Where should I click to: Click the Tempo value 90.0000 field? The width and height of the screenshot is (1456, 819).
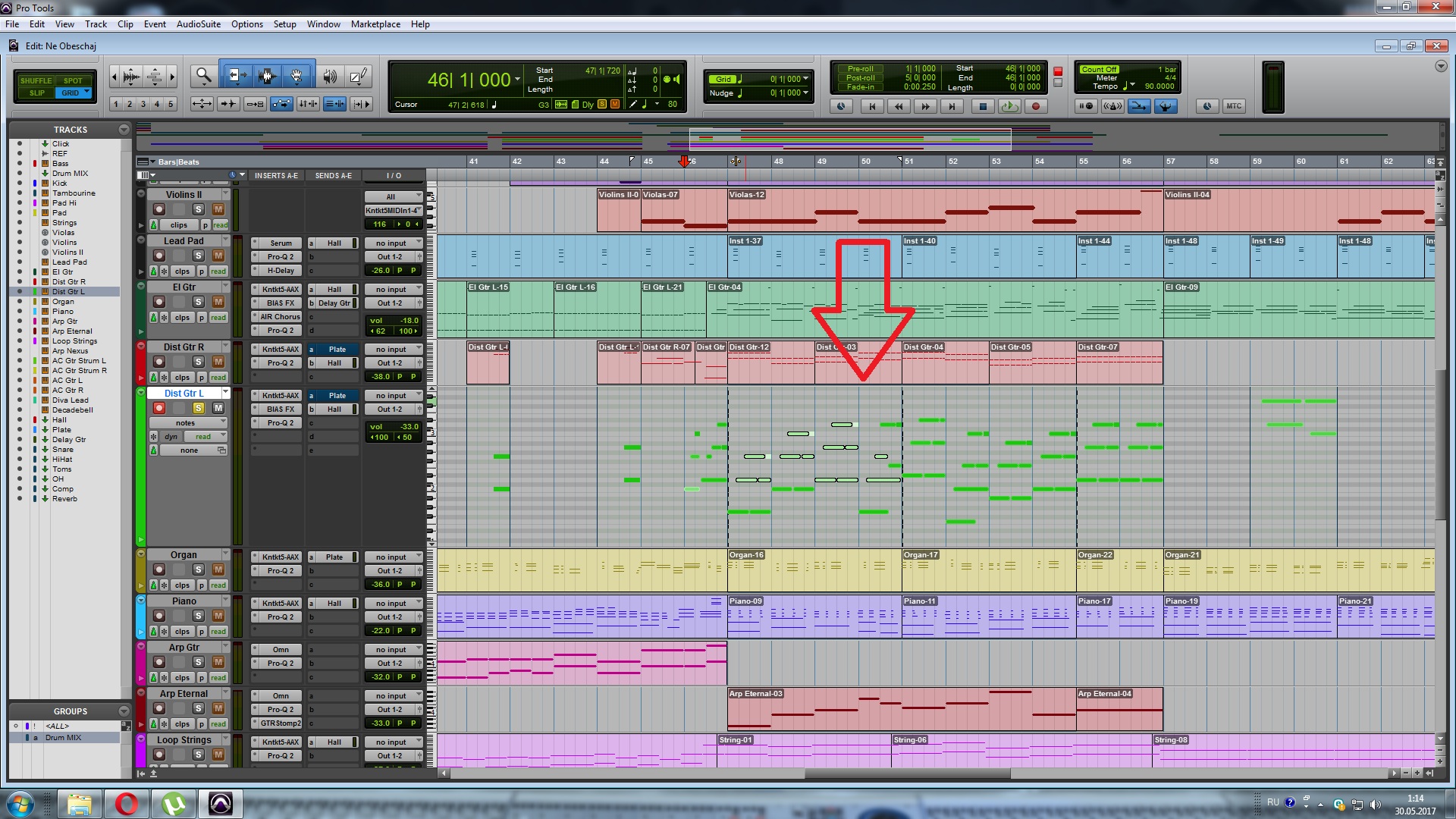[x=1159, y=86]
